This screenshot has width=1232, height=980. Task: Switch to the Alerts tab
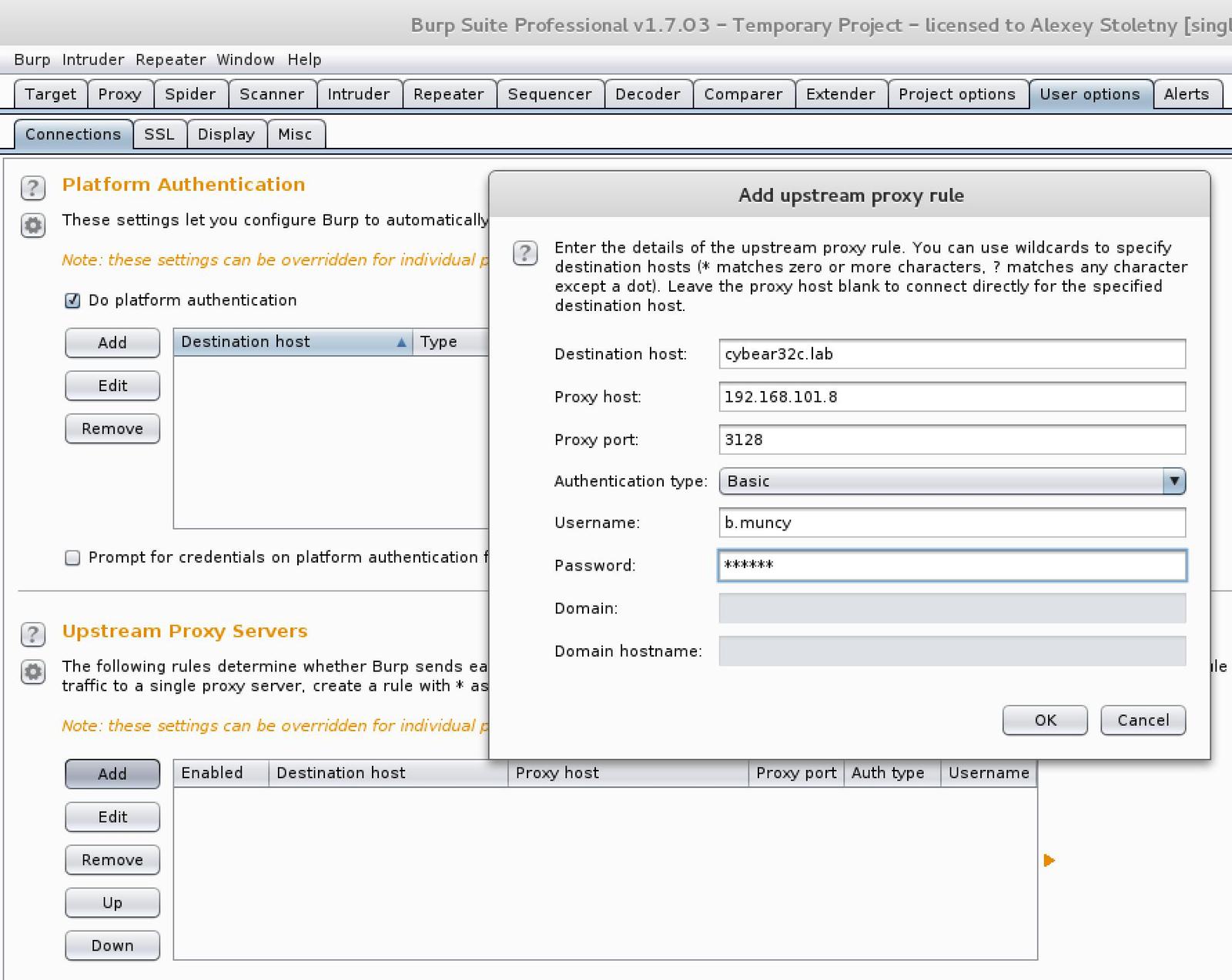click(1187, 94)
